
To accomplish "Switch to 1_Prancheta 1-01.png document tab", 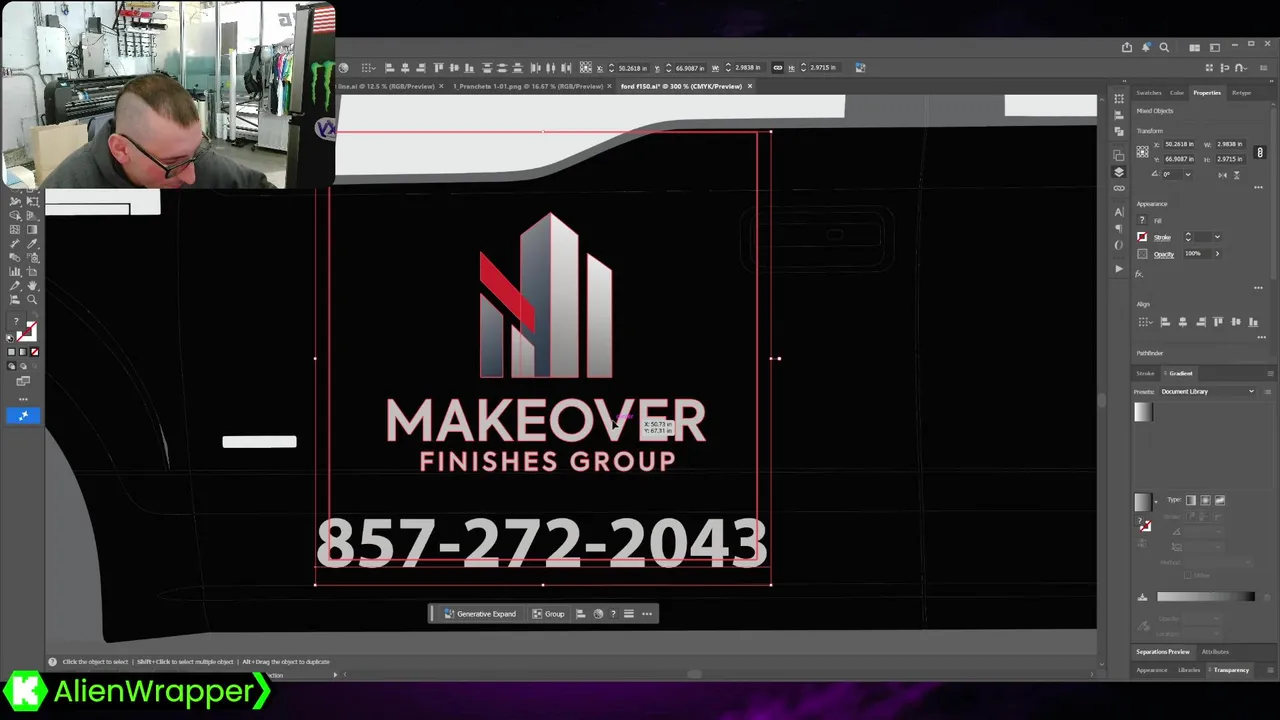I will [528, 86].
